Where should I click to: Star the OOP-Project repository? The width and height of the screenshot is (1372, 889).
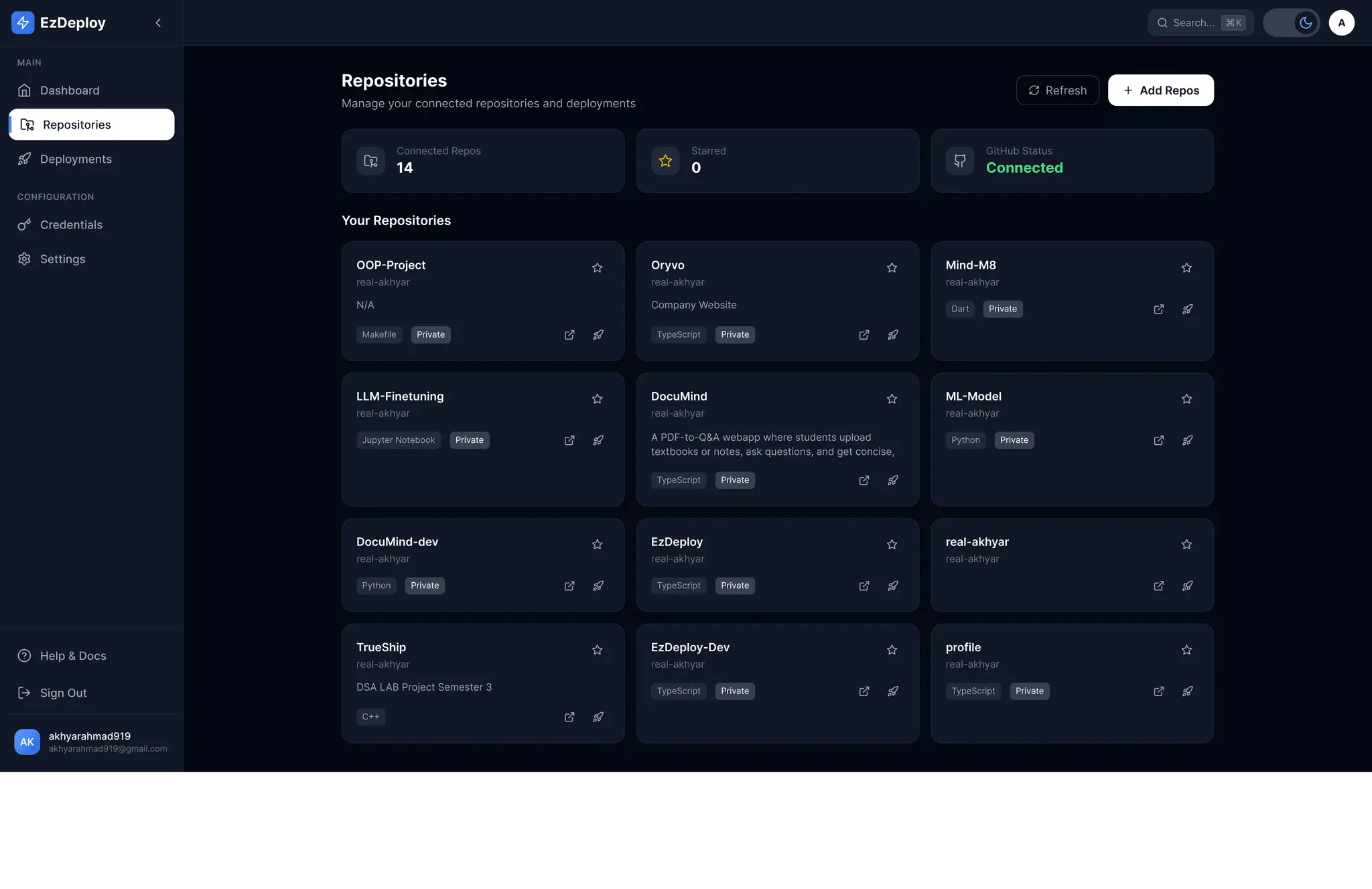(597, 268)
